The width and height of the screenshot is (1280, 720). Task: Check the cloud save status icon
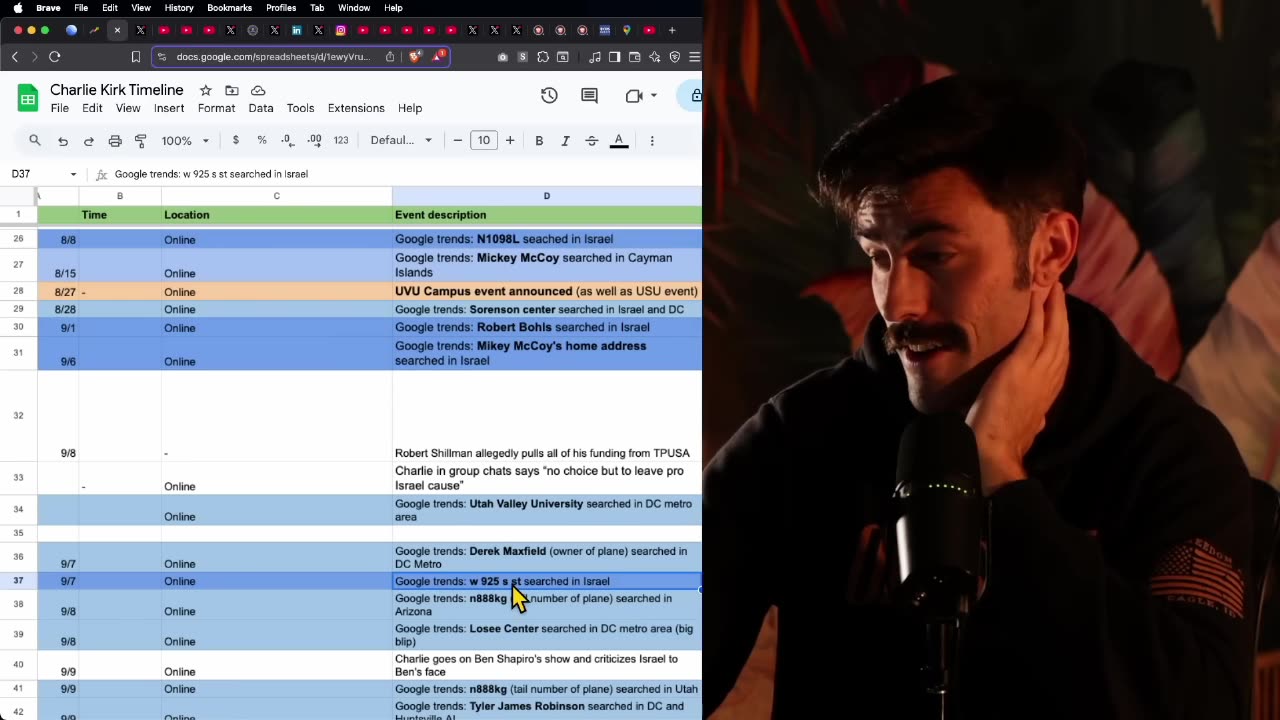[x=258, y=90]
